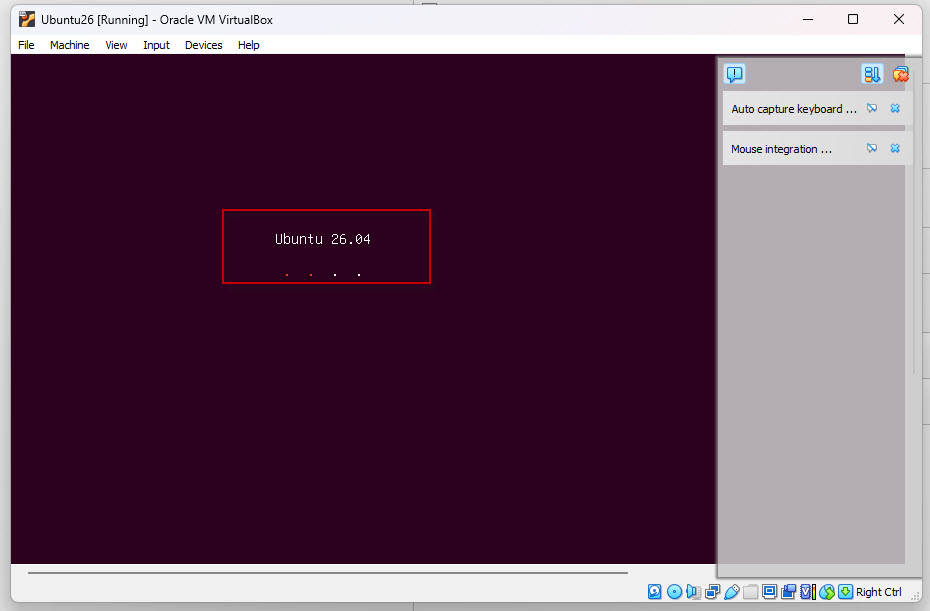
Task: Click the Right Ctrl host key label
Action: 878,592
